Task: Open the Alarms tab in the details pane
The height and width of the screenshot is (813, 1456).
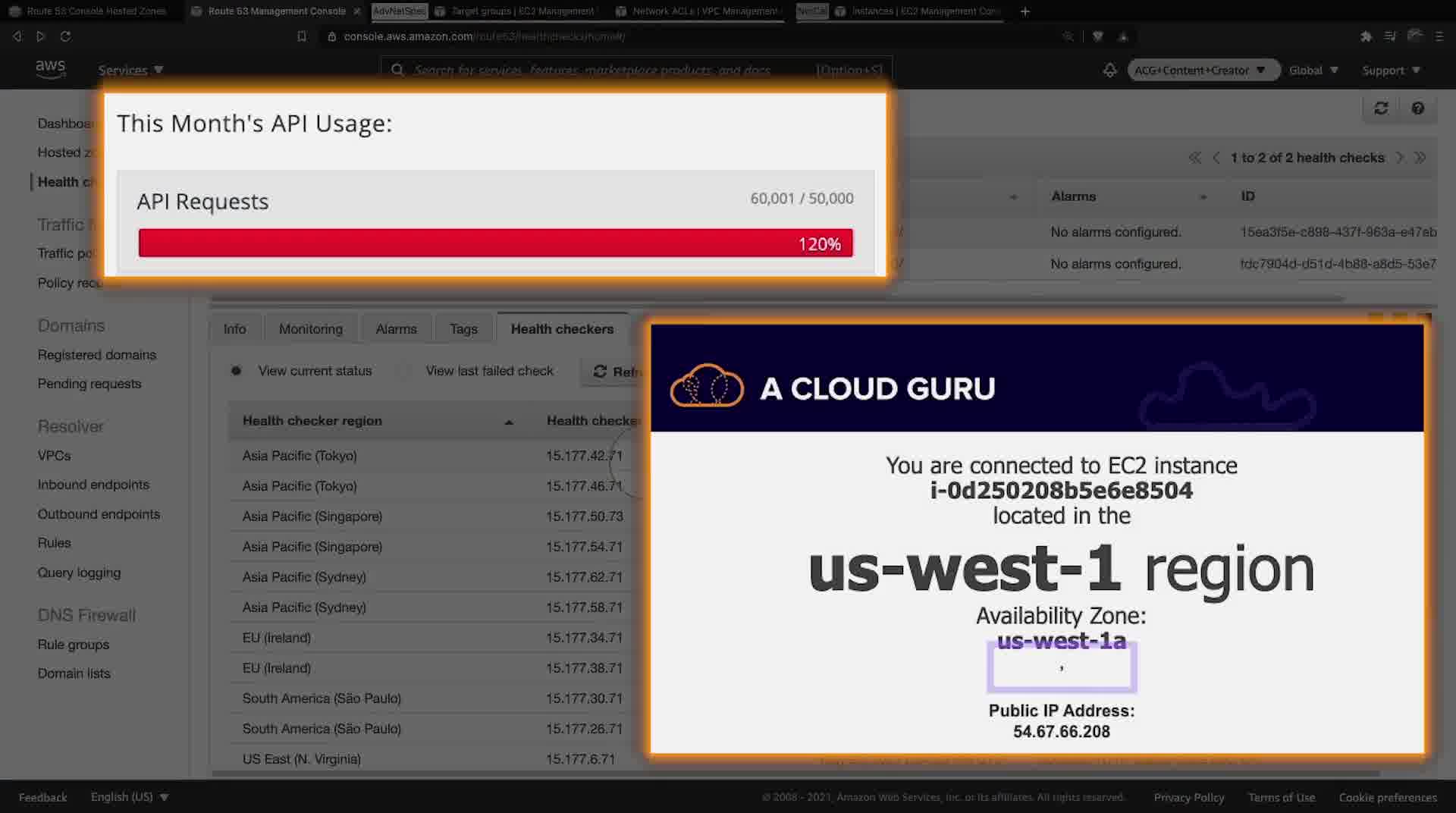Action: click(x=396, y=329)
